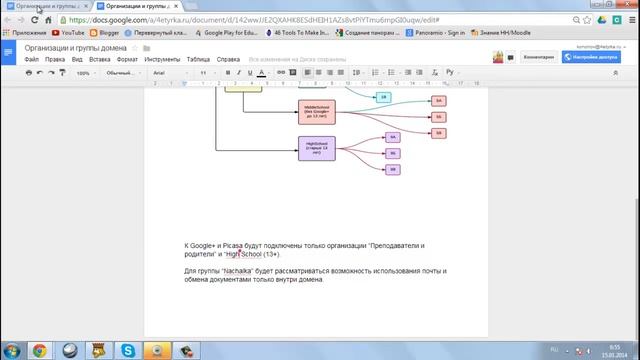Viewport: 640px width, 360px height.
Task: Open the chat bubble icon near avatar
Action: 510,58
